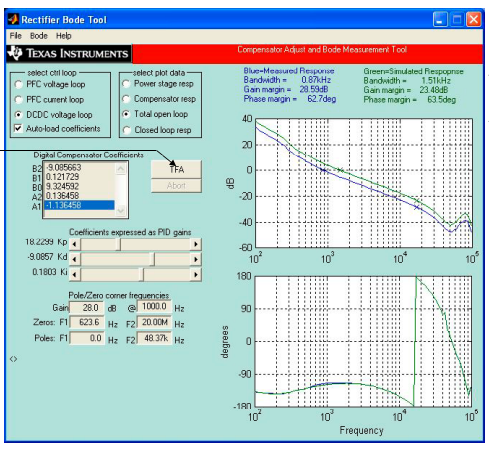This screenshot has height=450, width=489.
Task: Click the Kd slider thumb
Action: click(x=152, y=259)
